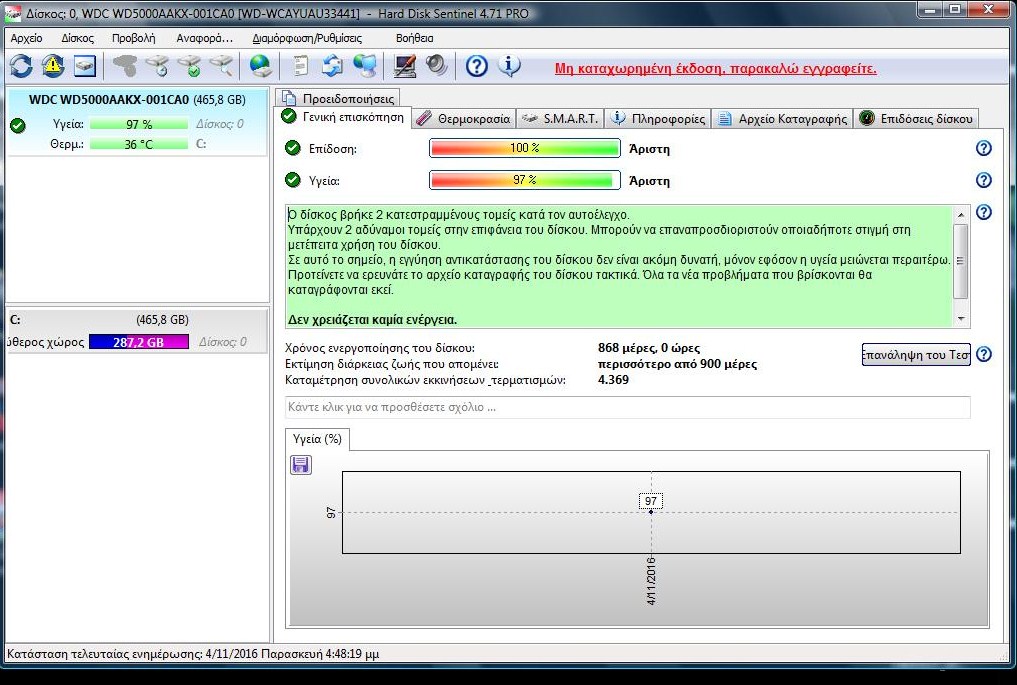Open the configuration monitor-with-pen icon

click(x=405, y=66)
